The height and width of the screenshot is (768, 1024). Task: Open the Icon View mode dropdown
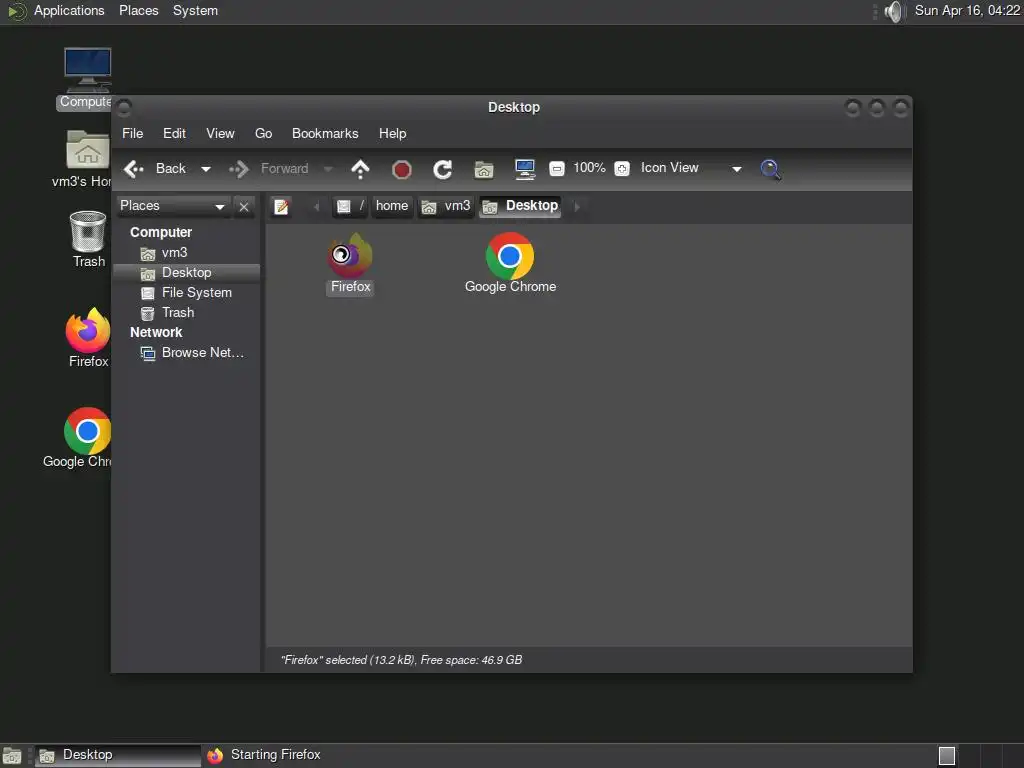pos(690,168)
